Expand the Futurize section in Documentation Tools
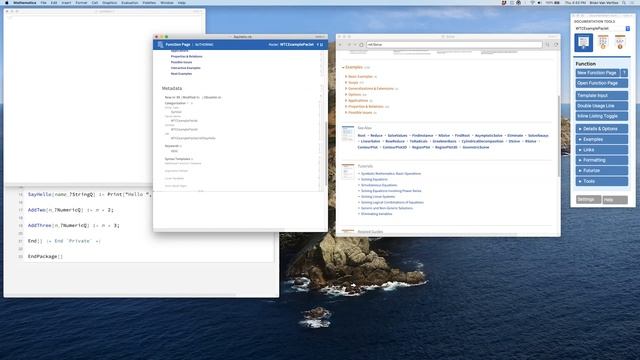The image size is (640, 360). pos(602,171)
